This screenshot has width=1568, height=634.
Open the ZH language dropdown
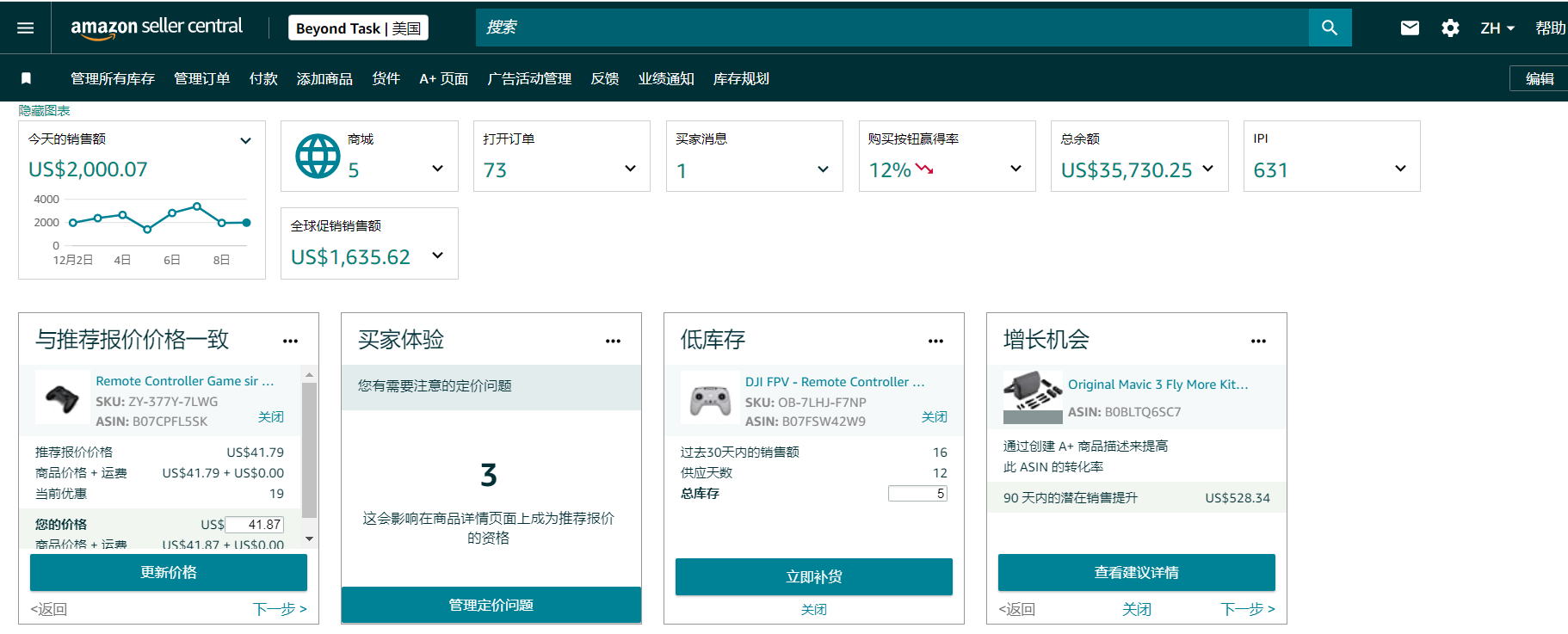tap(1497, 28)
